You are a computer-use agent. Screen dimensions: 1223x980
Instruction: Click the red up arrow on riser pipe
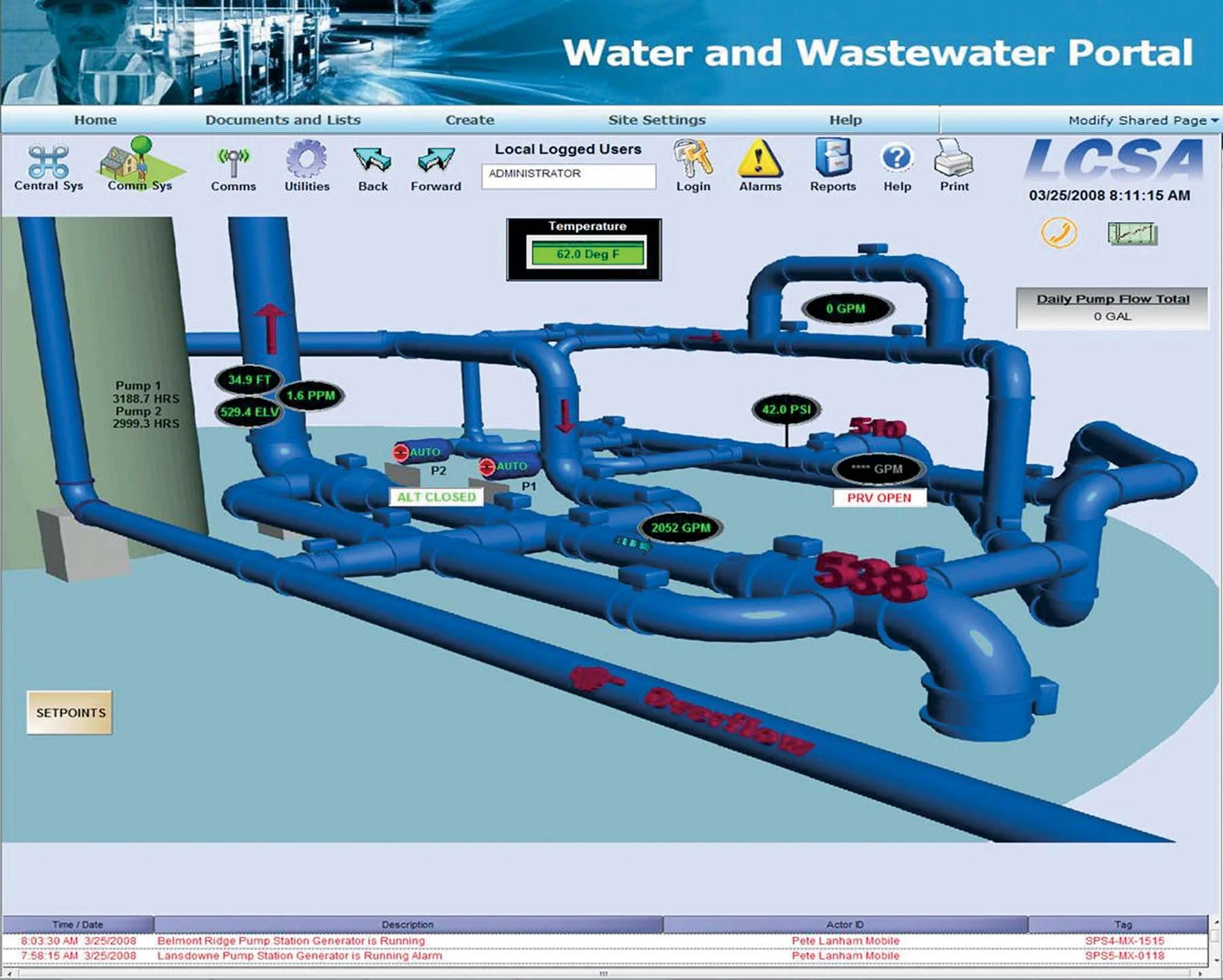(270, 328)
